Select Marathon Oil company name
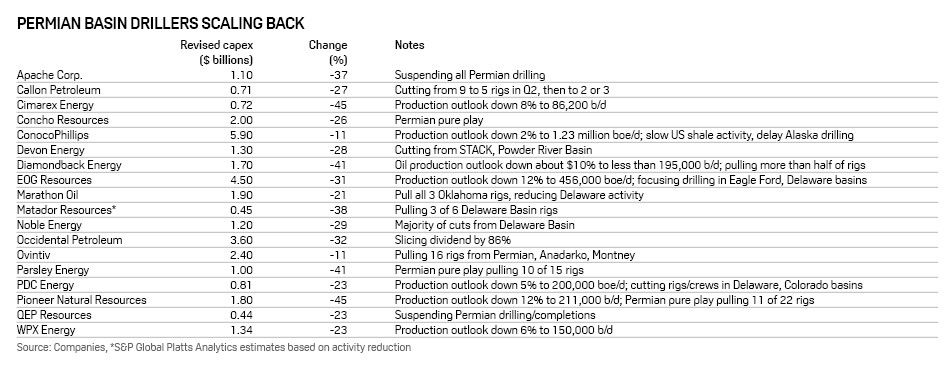The height and width of the screenshot is (375, 948). (x=48, y=195)
